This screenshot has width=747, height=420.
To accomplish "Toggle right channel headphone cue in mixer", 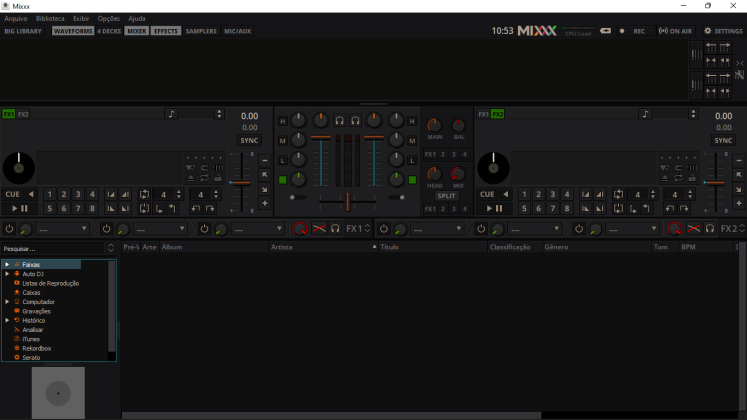I will tap(355, 121).
